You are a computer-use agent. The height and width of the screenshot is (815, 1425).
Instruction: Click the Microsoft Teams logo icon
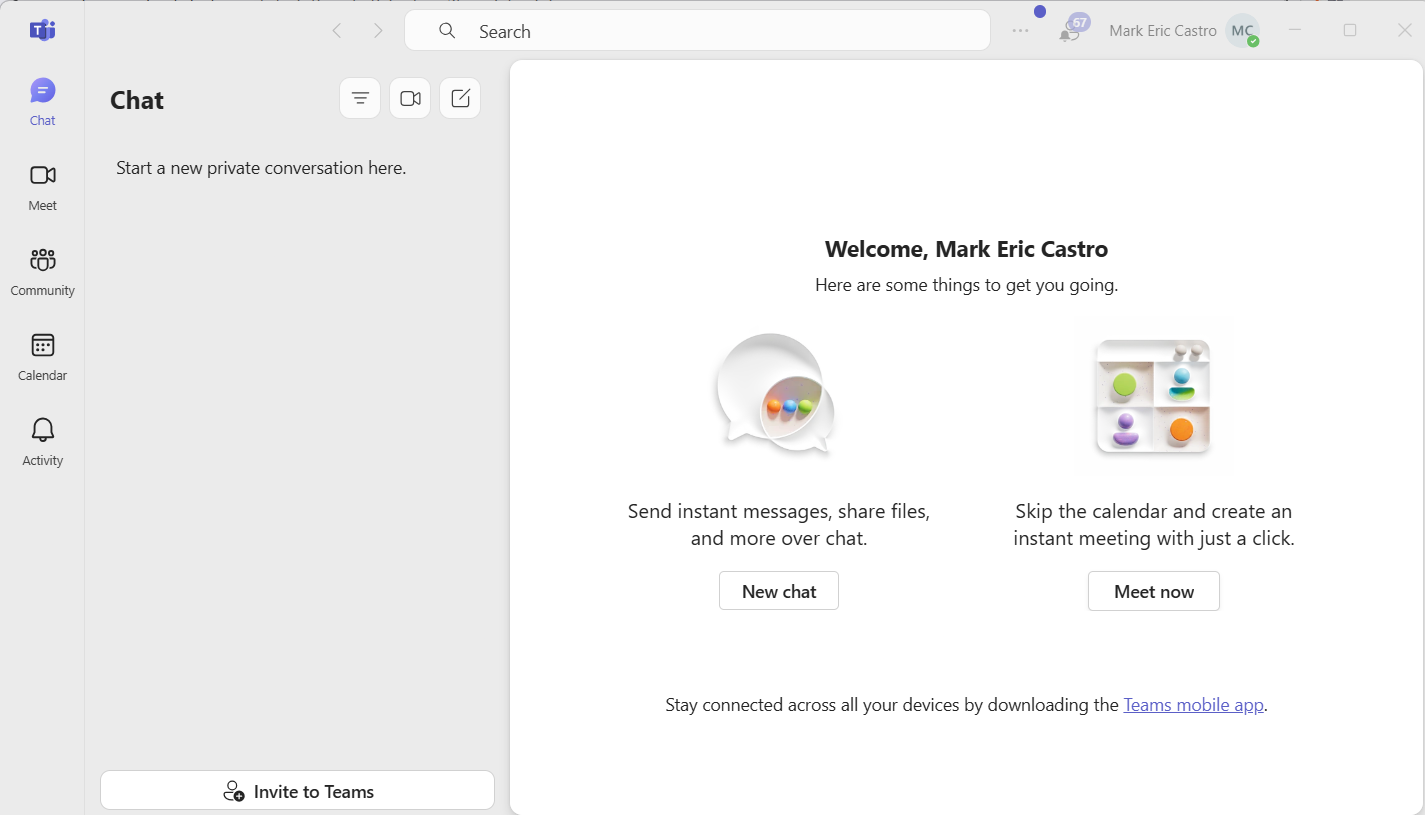pyautogui.click(x=42, y=30)
